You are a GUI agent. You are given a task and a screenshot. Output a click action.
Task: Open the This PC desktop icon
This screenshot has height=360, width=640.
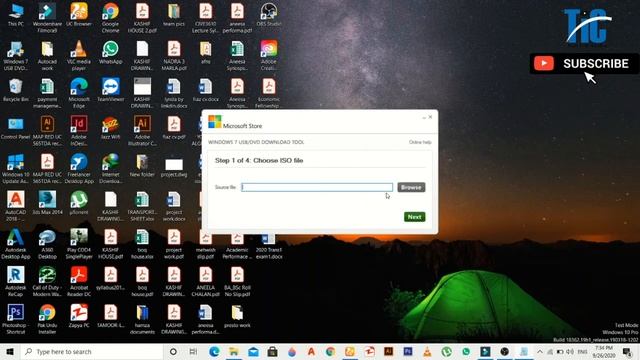16,16
